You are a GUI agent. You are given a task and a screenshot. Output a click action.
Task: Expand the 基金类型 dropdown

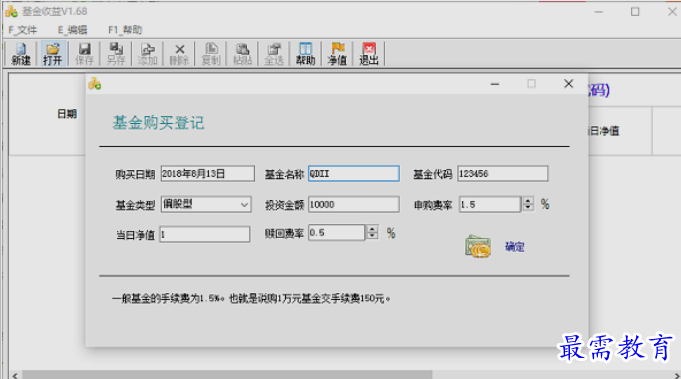(245, 204)
